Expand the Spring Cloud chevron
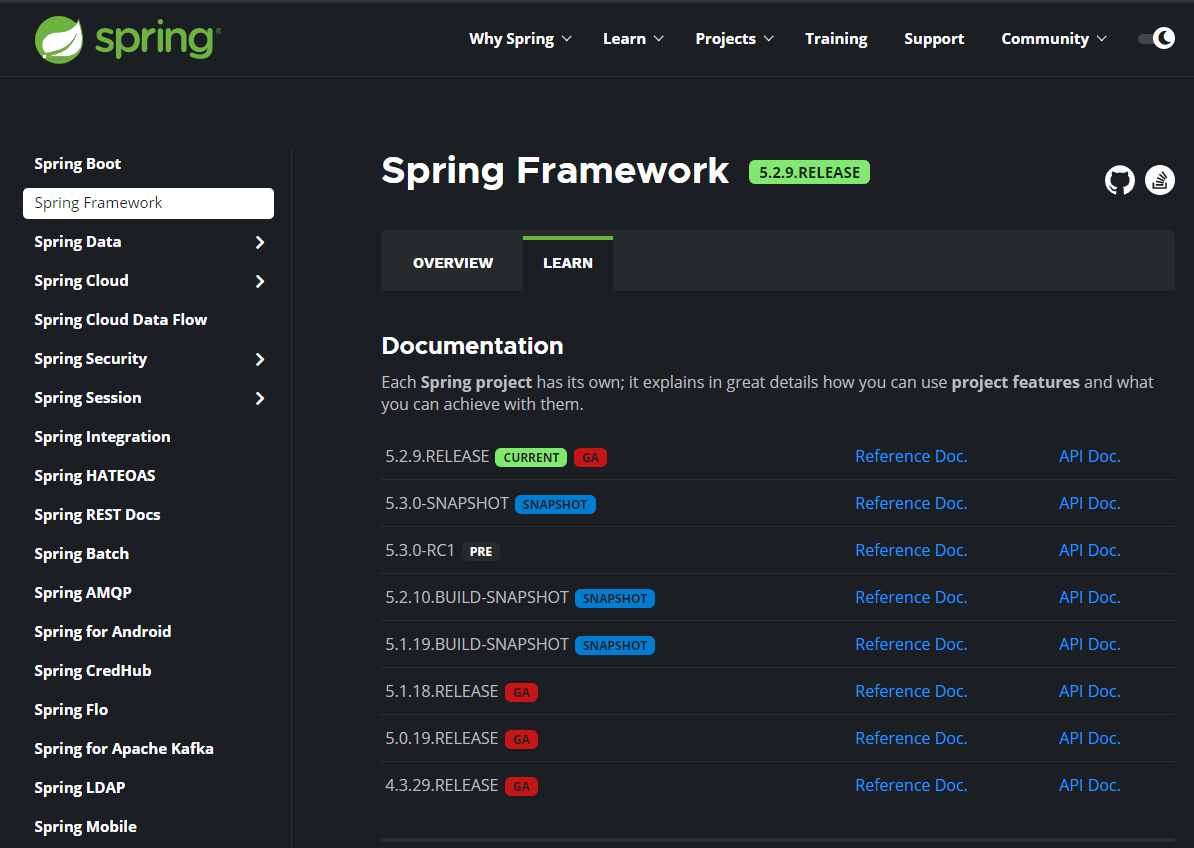Image resolution: width=1194 pixels, height=848 pixels. point(260,281)
